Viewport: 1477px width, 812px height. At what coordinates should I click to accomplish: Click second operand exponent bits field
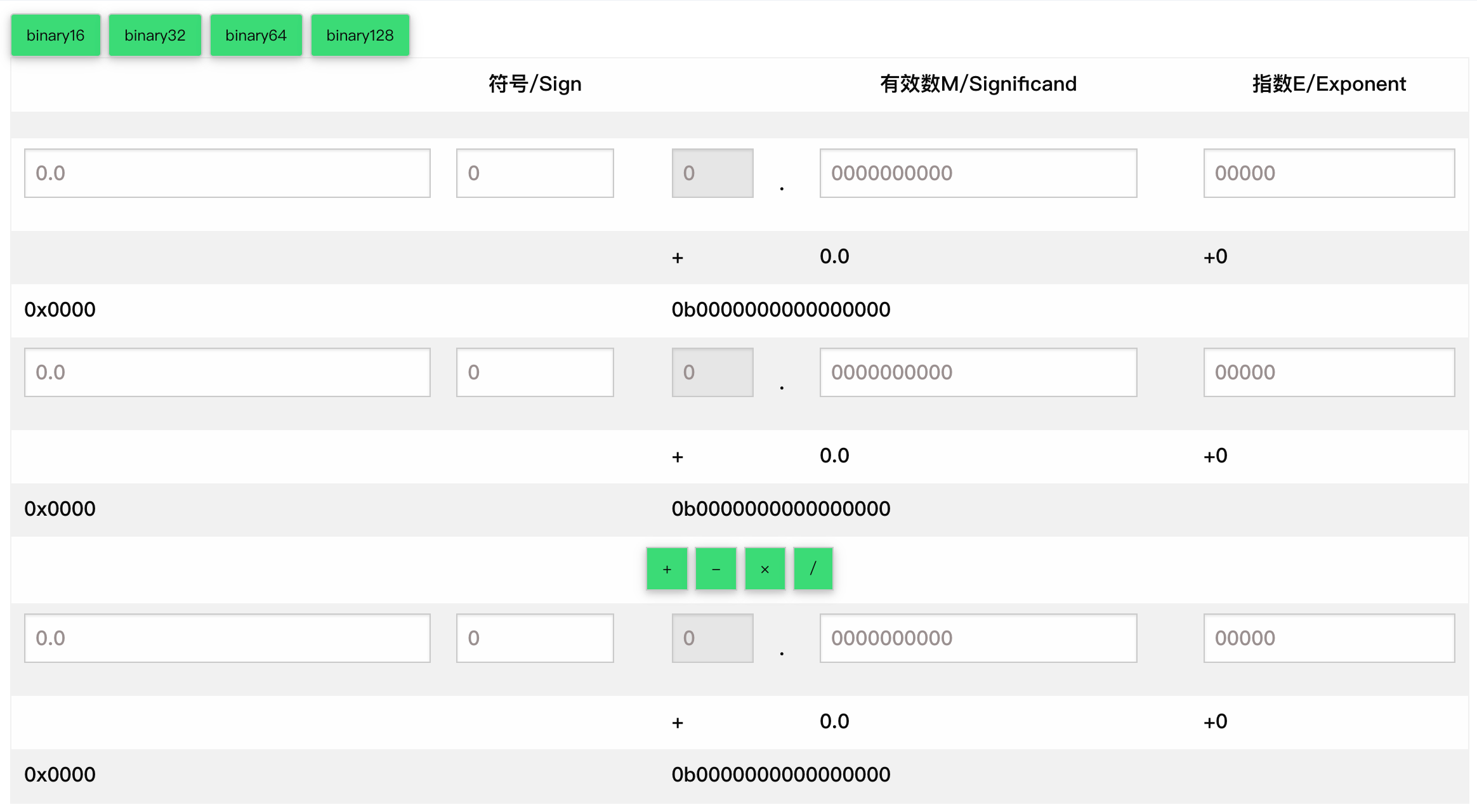[x=1329, y=372]
